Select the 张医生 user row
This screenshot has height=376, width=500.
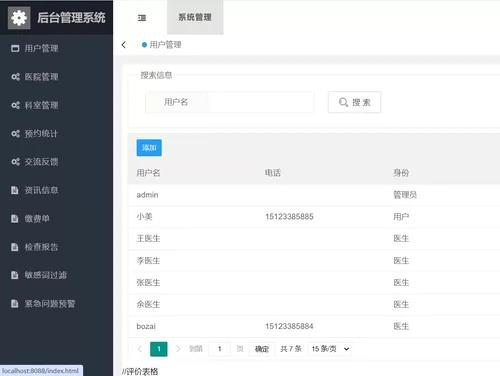(x=314, y=283)
